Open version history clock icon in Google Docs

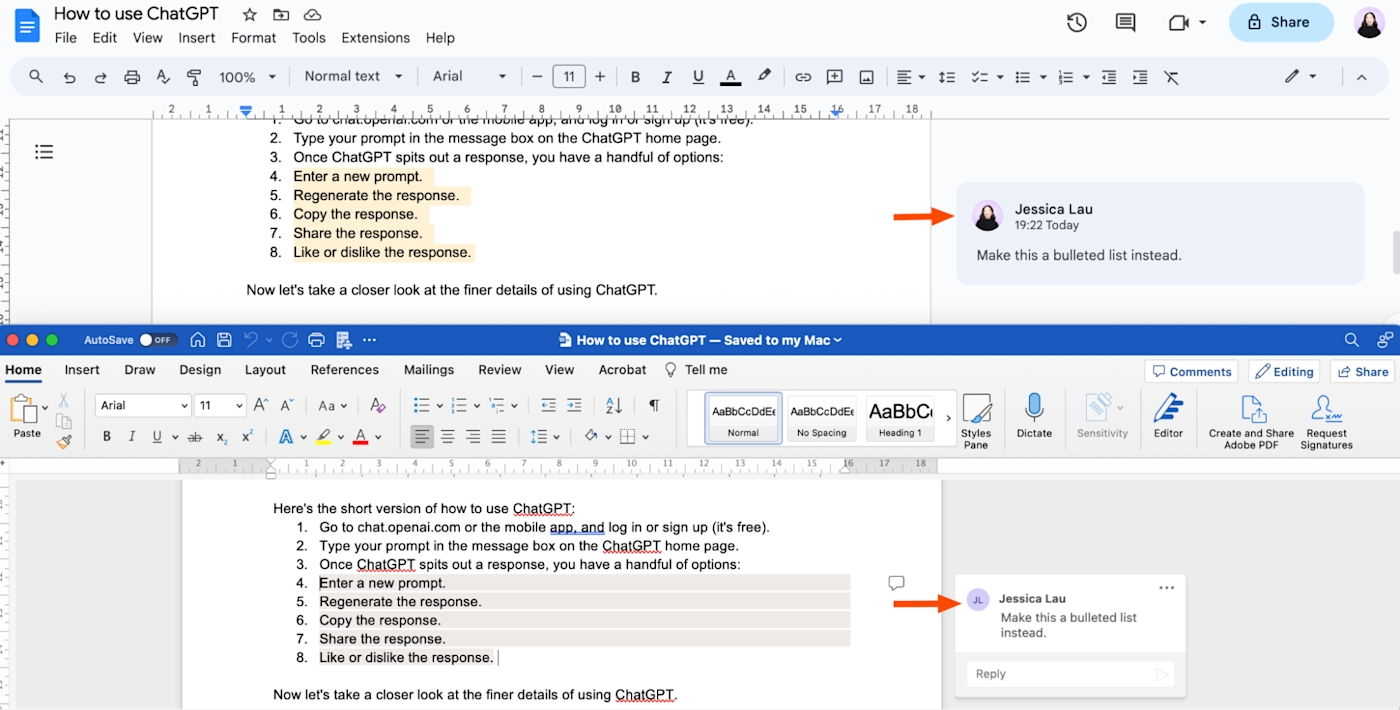tap(1077, 23)
